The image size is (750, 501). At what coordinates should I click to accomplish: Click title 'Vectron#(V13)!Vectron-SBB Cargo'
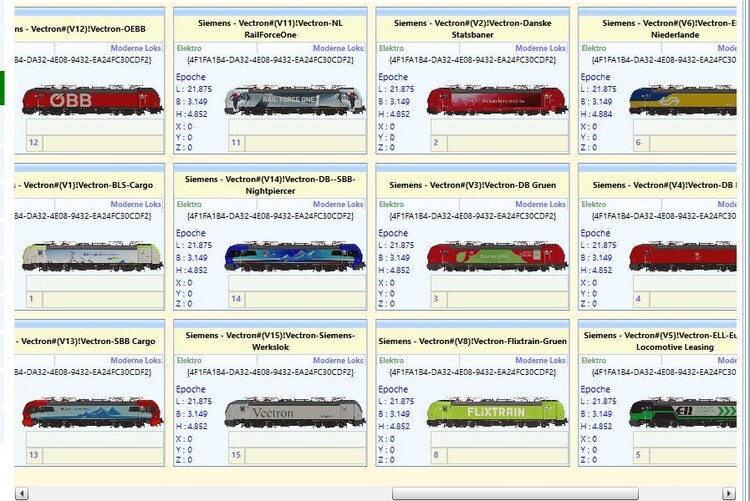click(x=86, y=341)
